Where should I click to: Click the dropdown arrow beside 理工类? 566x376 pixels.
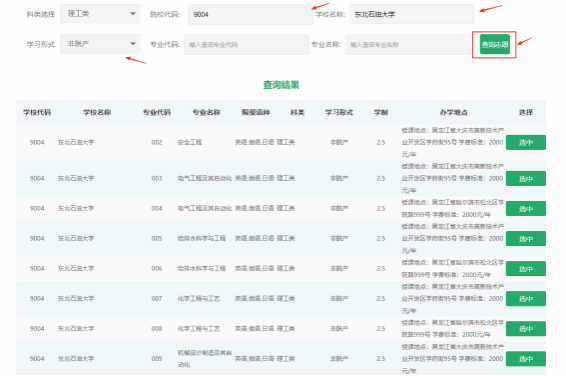[133, 14]
